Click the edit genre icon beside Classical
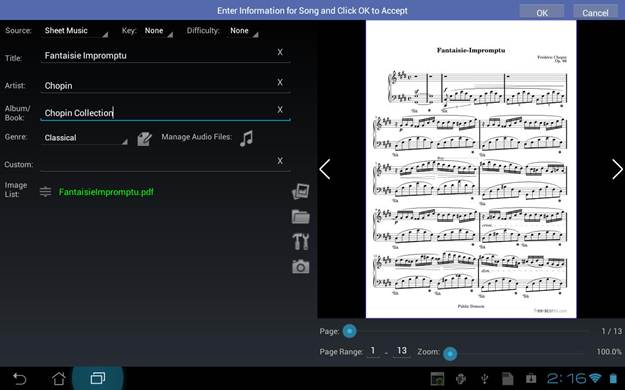 coord(144,139)
